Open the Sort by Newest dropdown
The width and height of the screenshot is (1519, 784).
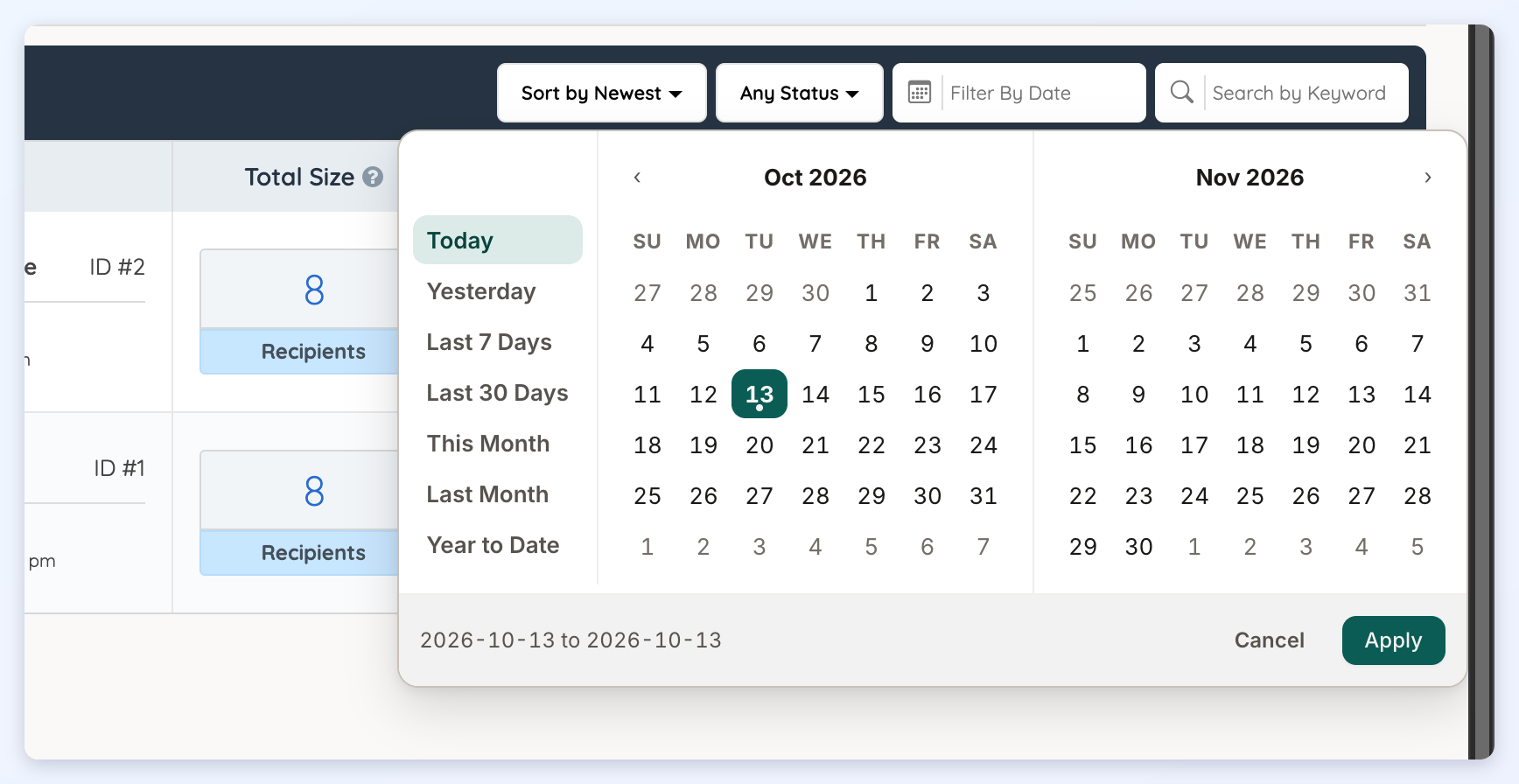click(602, 93)
